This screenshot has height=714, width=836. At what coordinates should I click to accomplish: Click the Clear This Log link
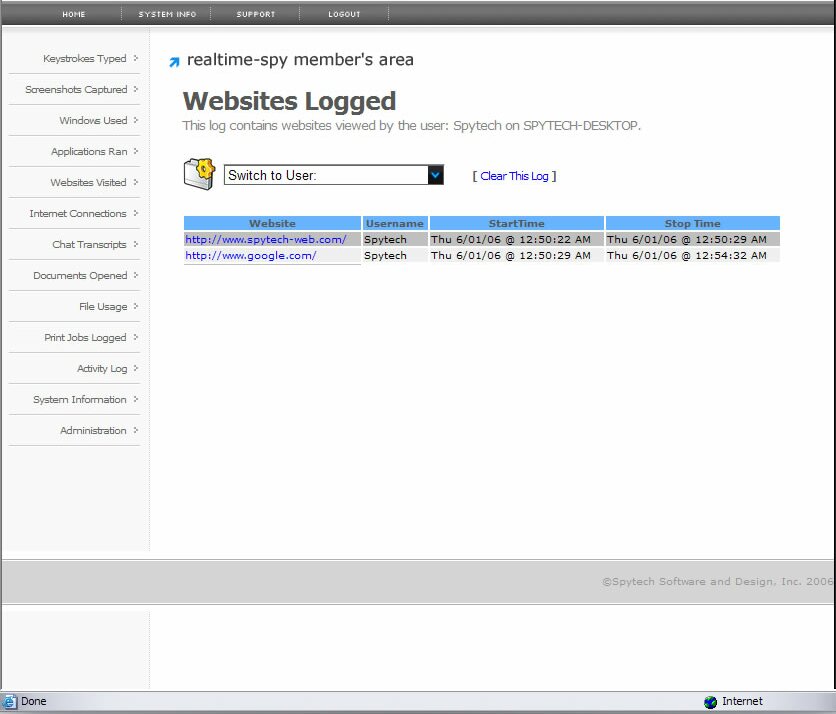pos(514,176)
